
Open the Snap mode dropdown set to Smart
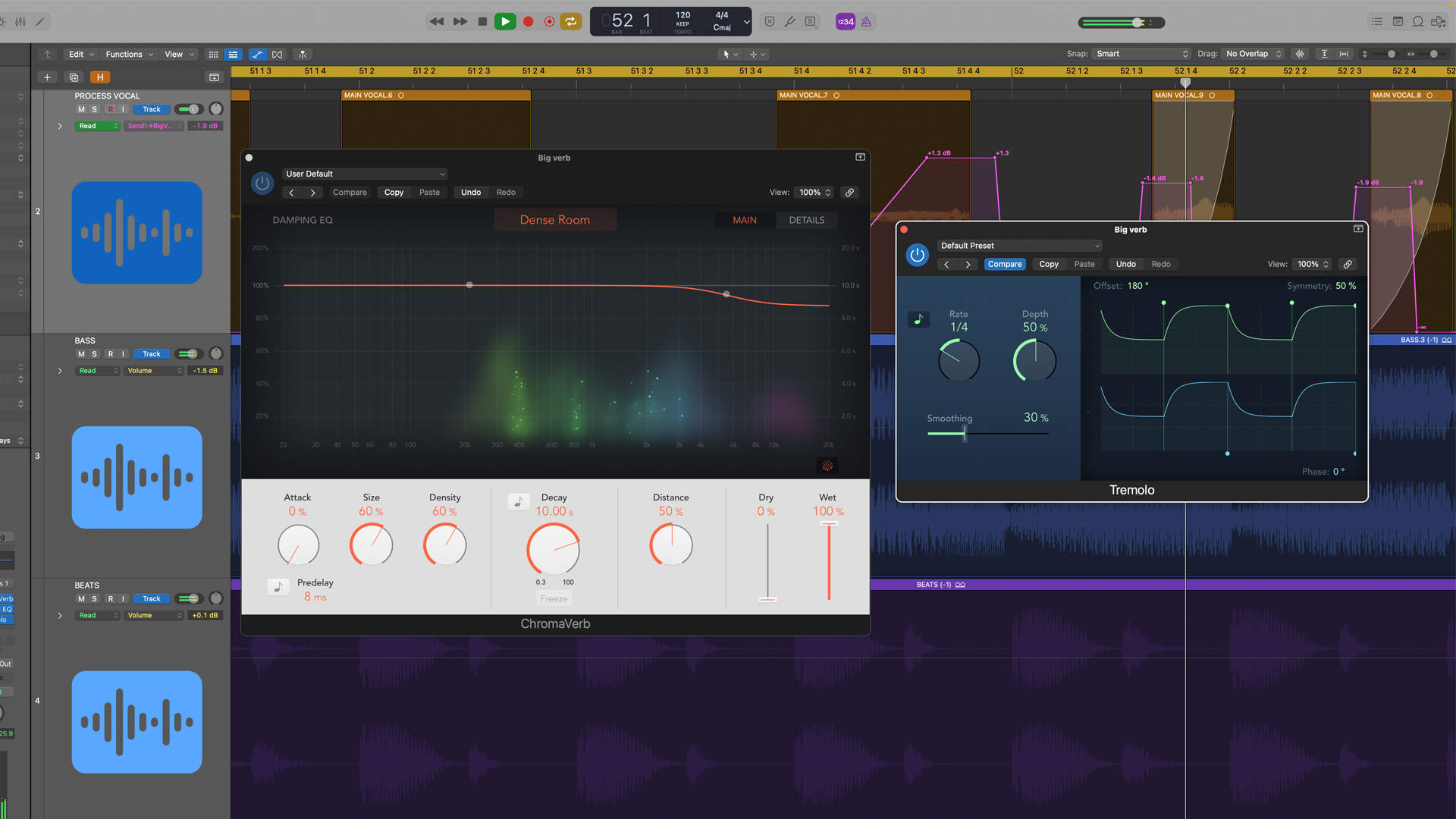click(x=1141, y=54)
